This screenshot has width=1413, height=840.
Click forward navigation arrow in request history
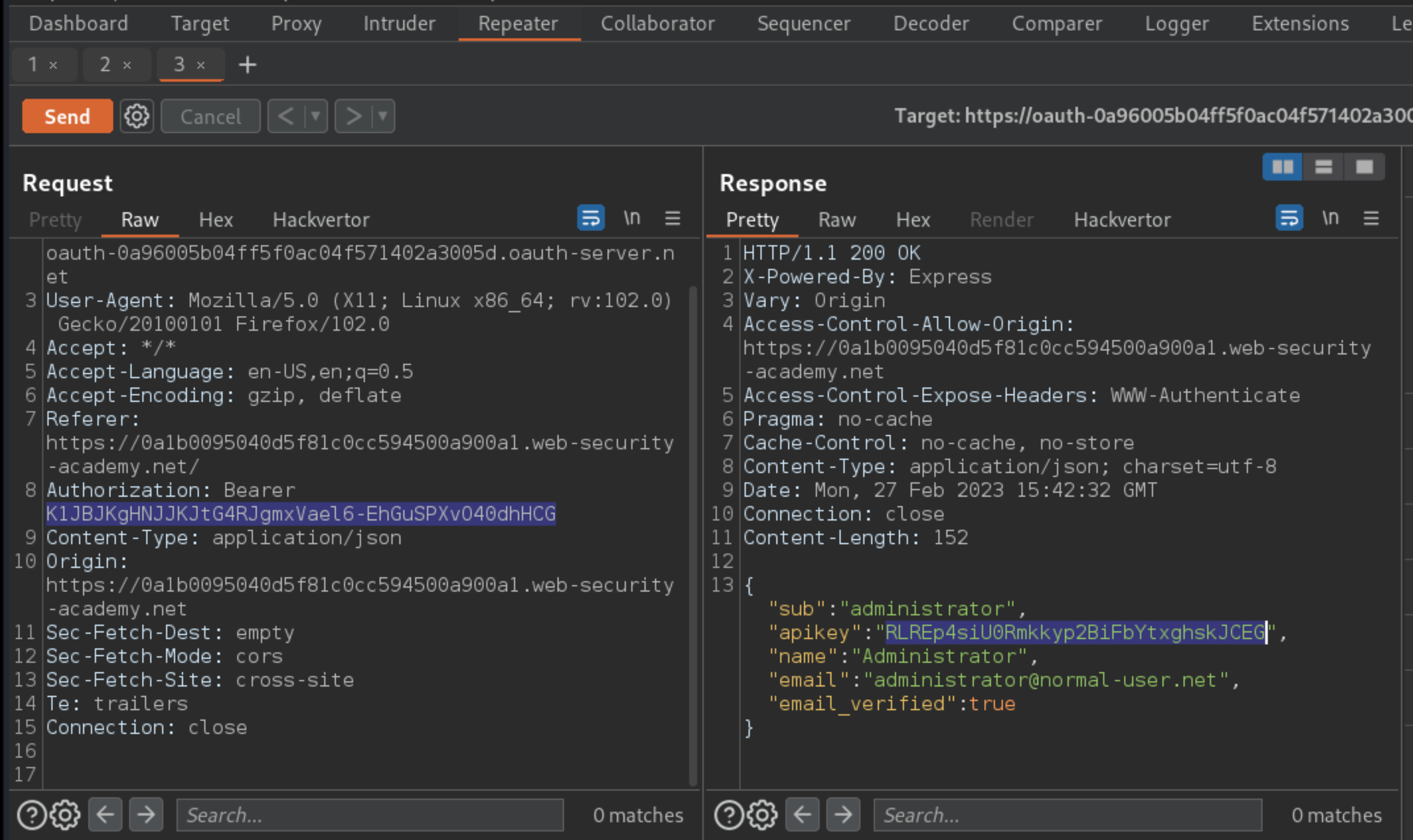coord(353,117)
